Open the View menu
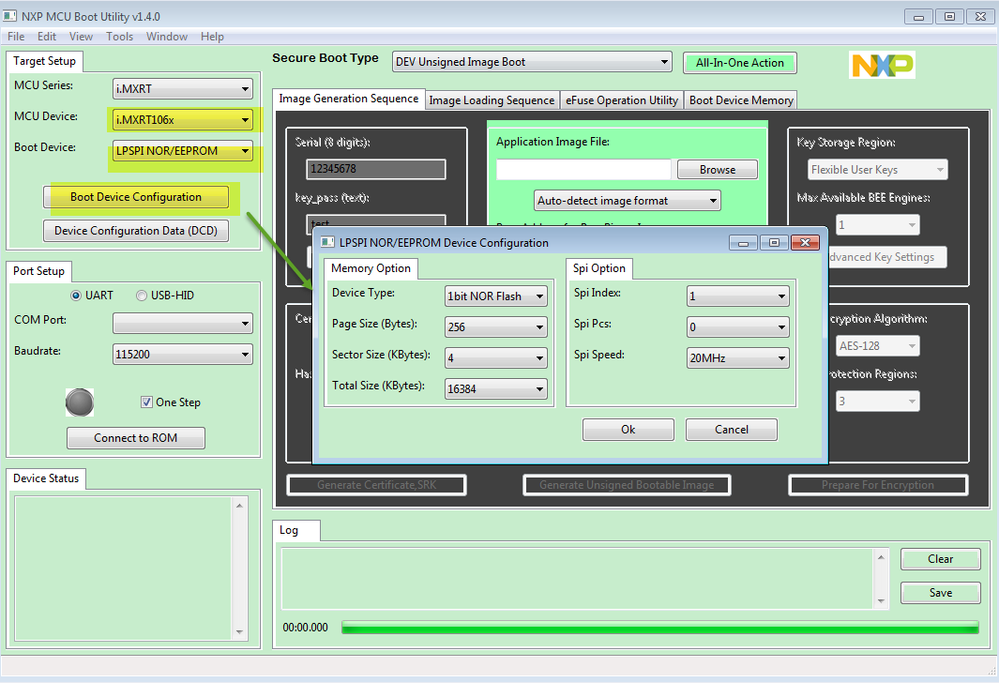The height and width of the screenshot is (683, 999). [81, 36]
